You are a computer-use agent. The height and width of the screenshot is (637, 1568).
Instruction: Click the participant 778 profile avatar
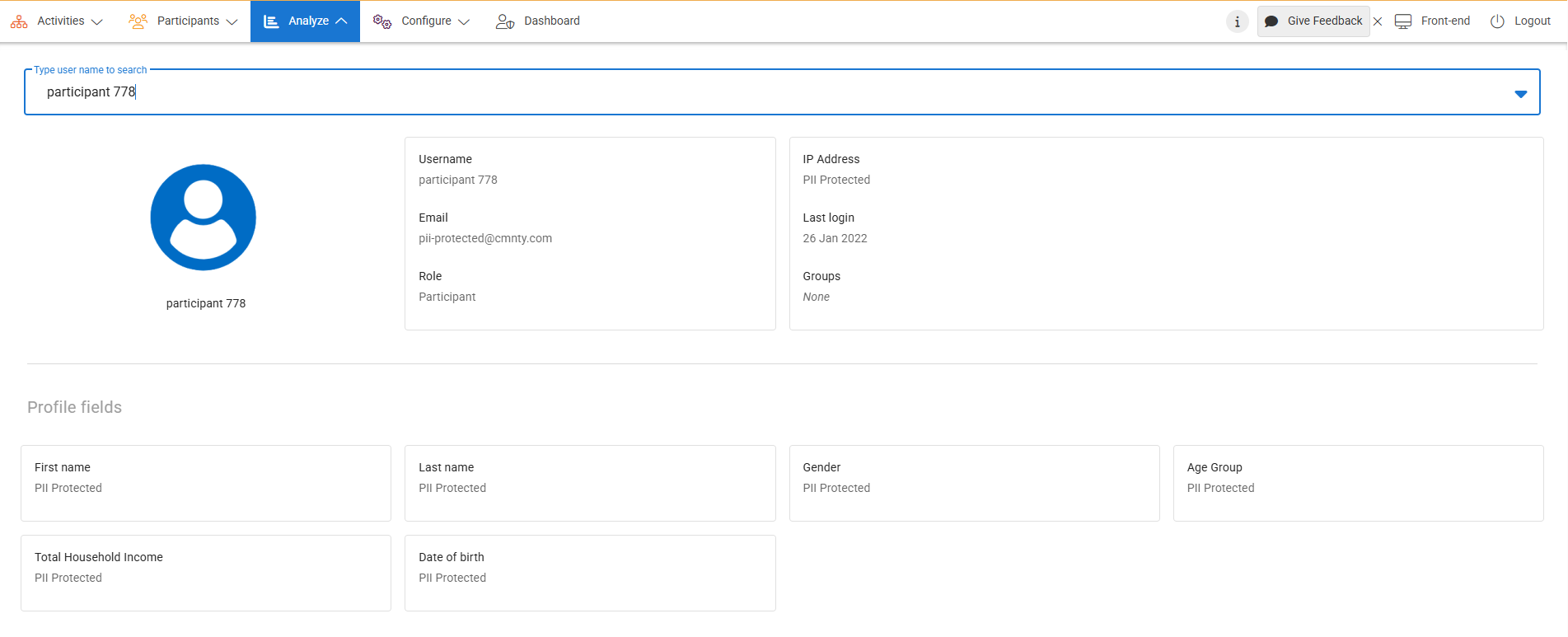click(204, 218)
